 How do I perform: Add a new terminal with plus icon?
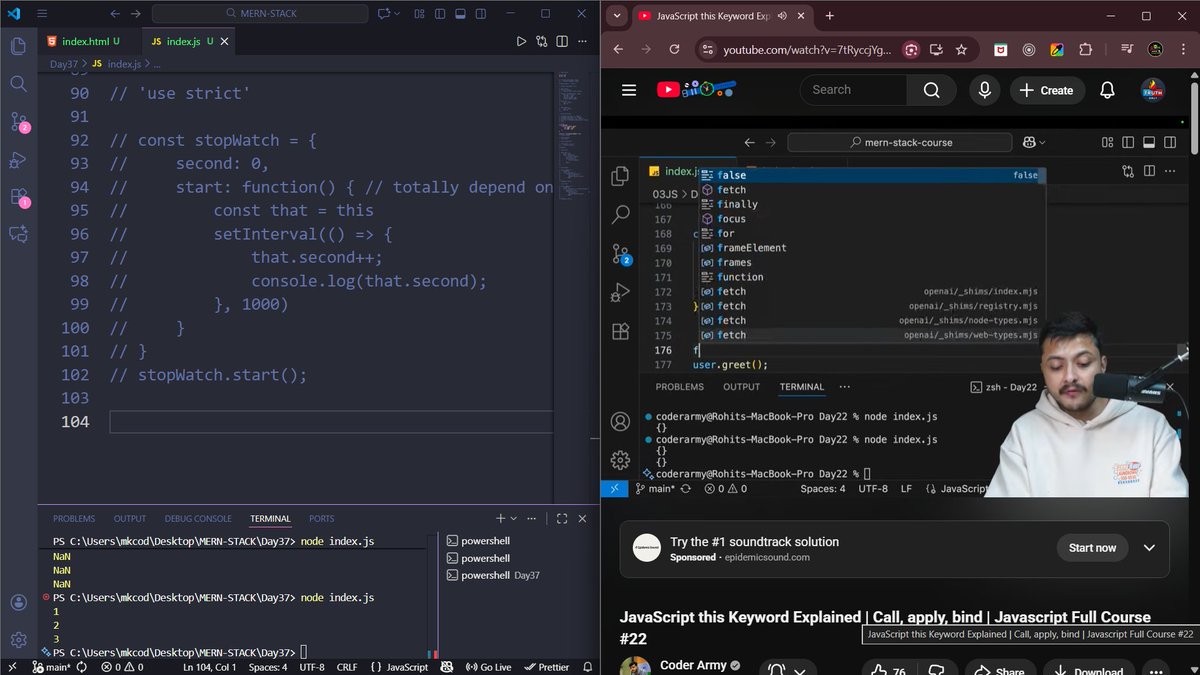click(x=501, y=519)
